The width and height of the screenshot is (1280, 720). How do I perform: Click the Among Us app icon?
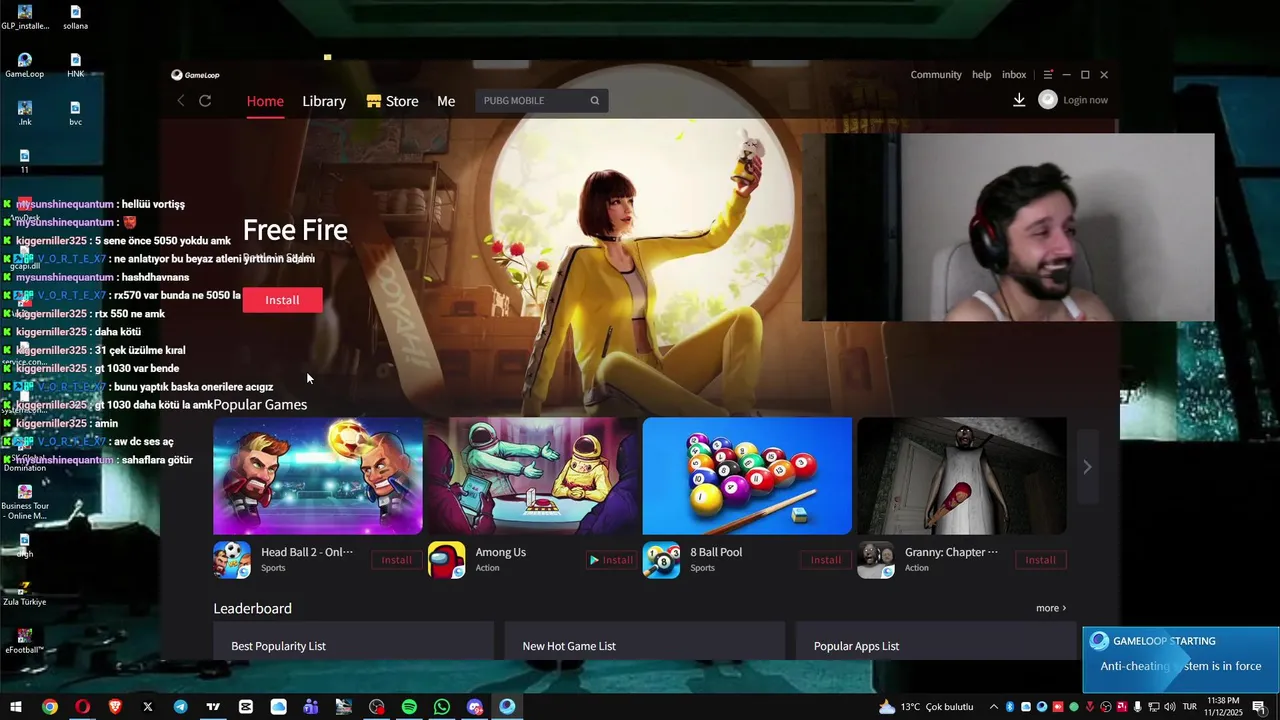pyautogui.click(x=447, y=560)
